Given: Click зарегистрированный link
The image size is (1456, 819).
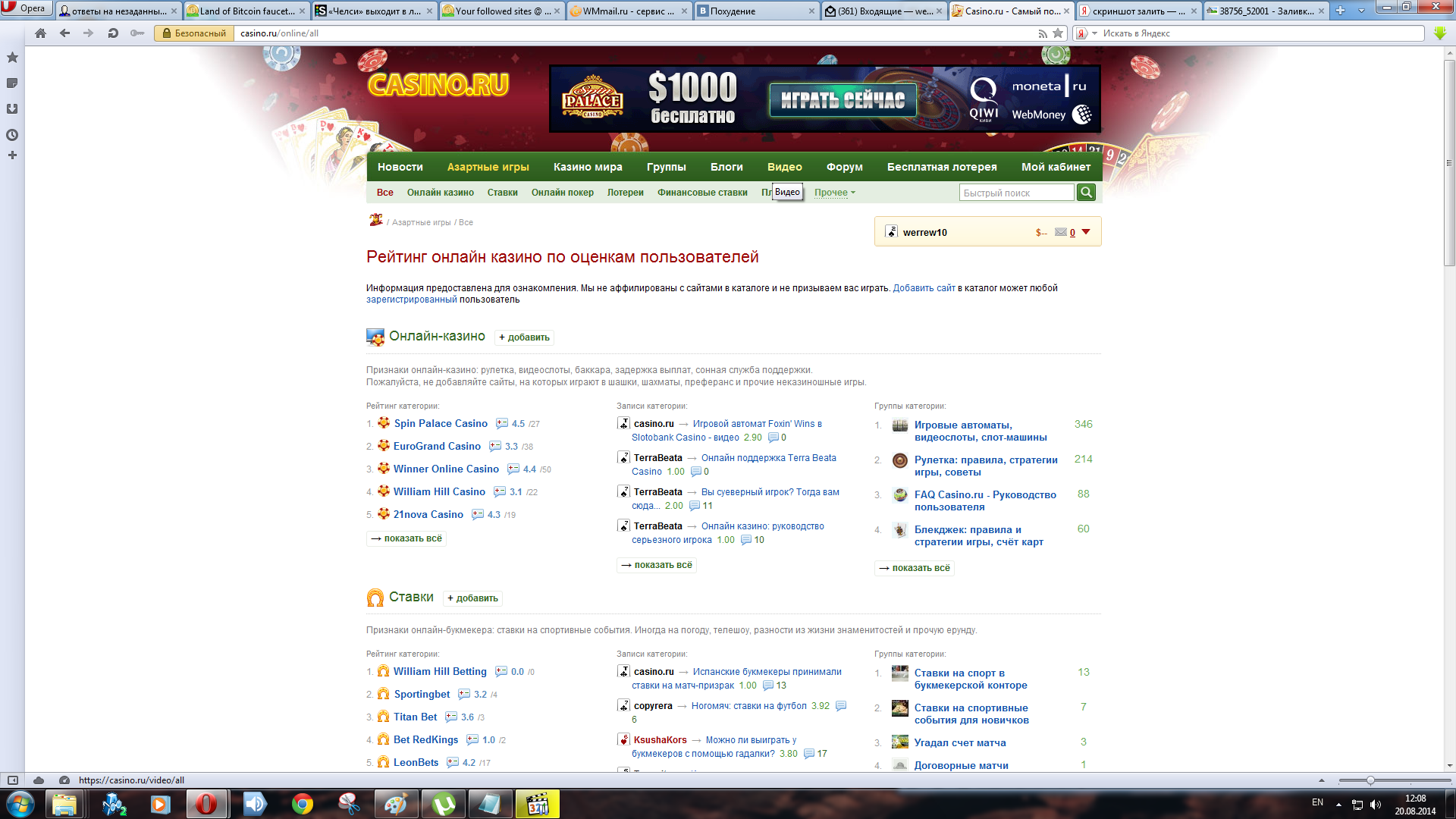Looking at the screenshot, I should [412, 300].
